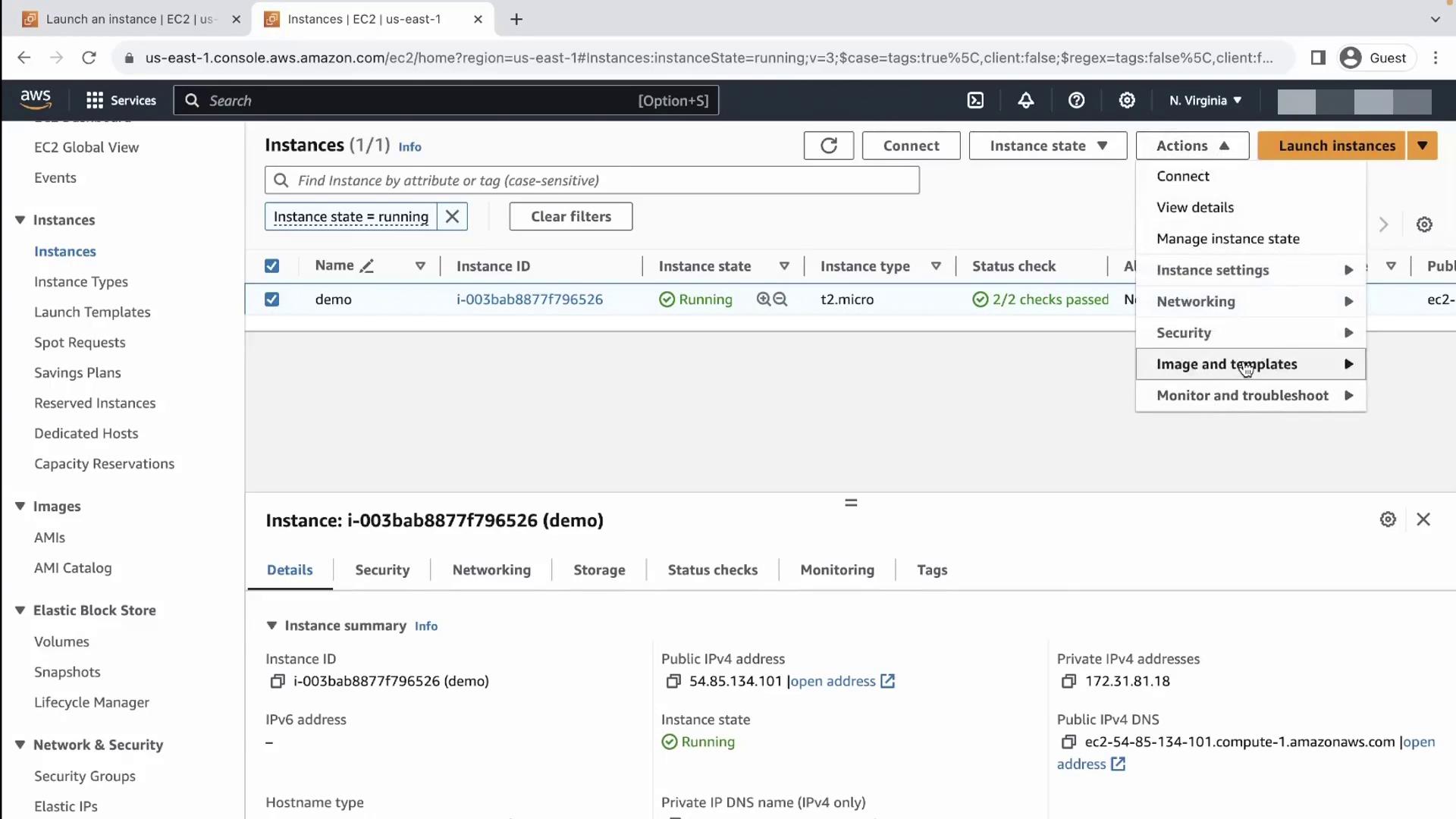
Task: Edit the Name column pencil icon
Action: tap(367, 266)
